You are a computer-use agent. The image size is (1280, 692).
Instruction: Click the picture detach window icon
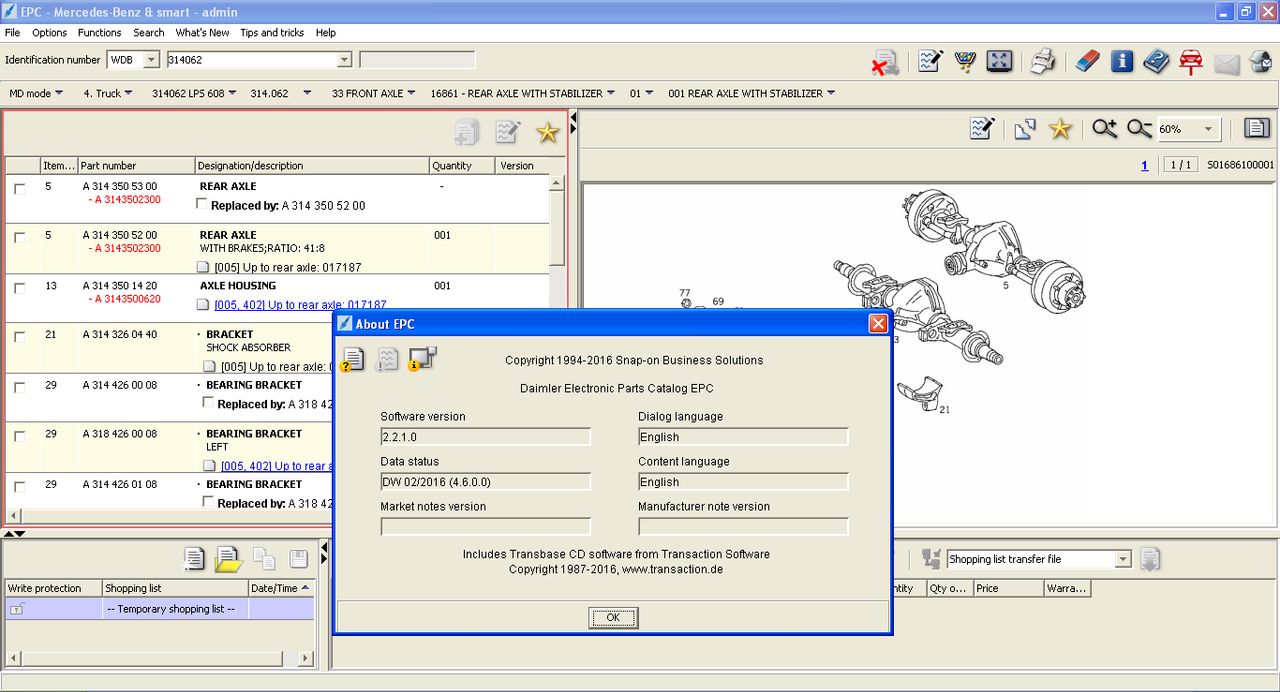click(1024, 129)
